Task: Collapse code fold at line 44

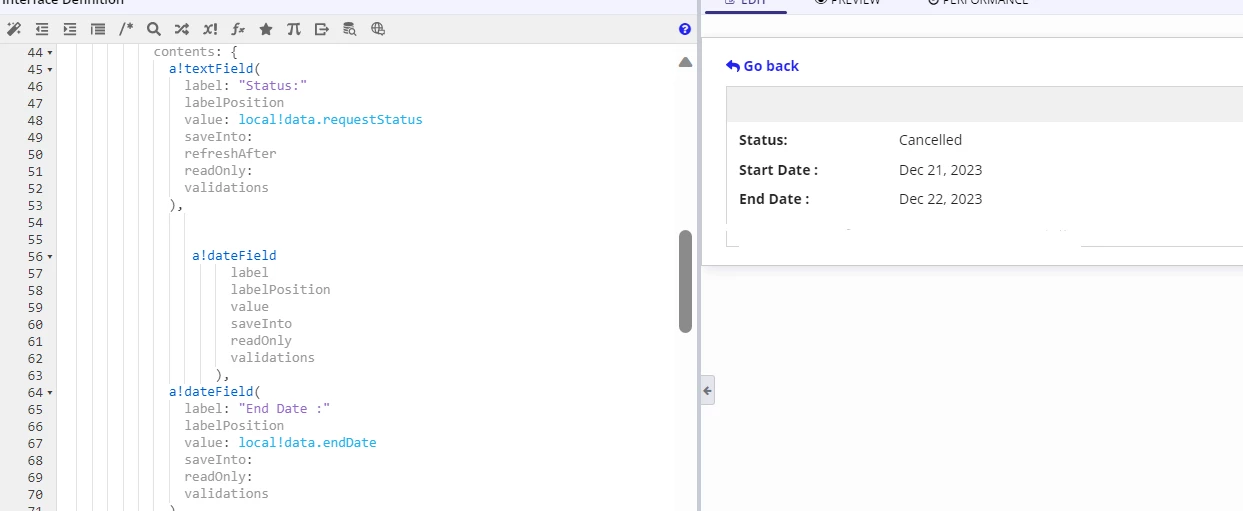Action: click(50, 52)
